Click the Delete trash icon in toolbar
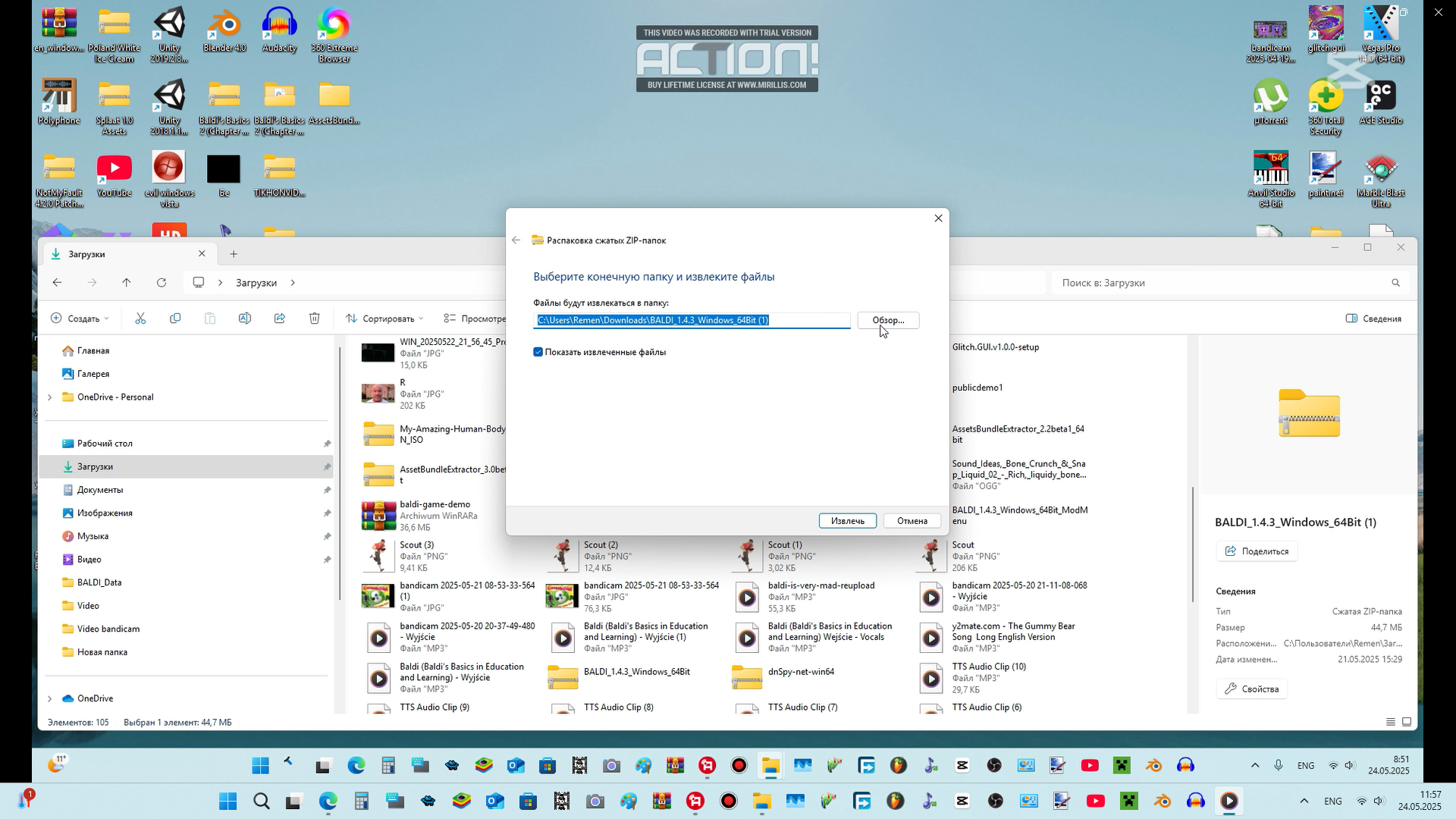The height and width of the screenshot is (819, 1456). coord(315,318)
